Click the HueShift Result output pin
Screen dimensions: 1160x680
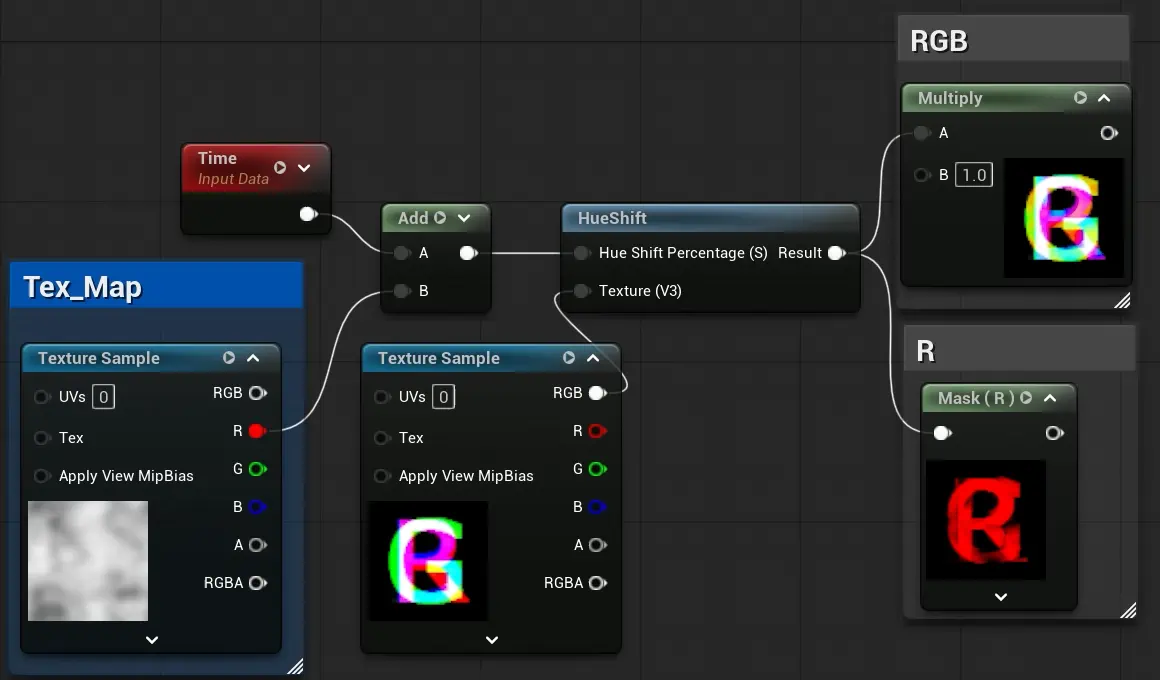coord(836,253)
